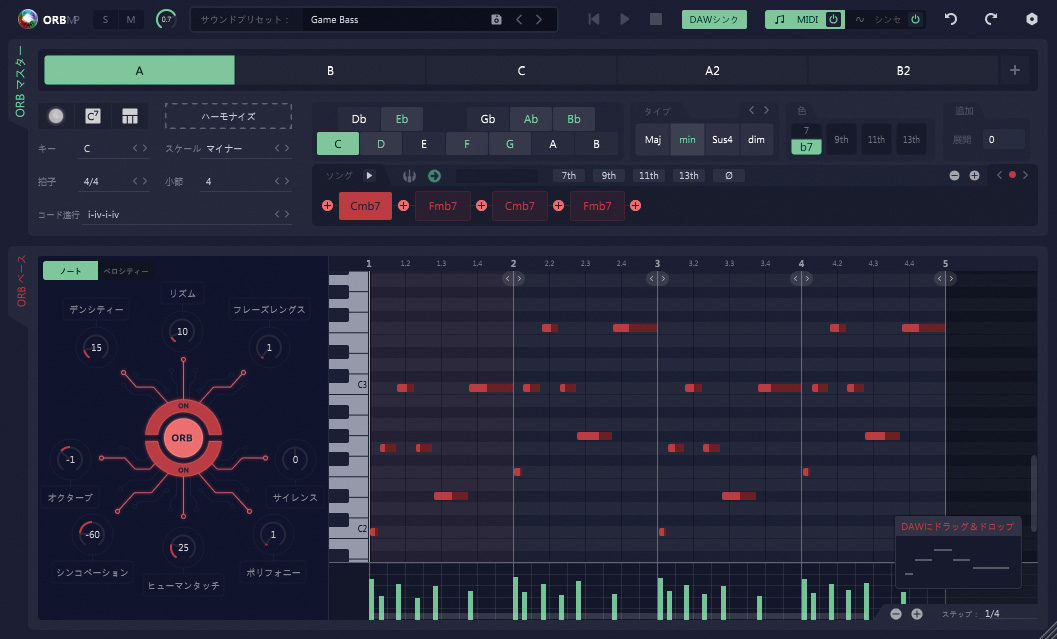Open the C7 chord view icon
Viewport: 1057px width, 639px height.
(x=93, y=116)
